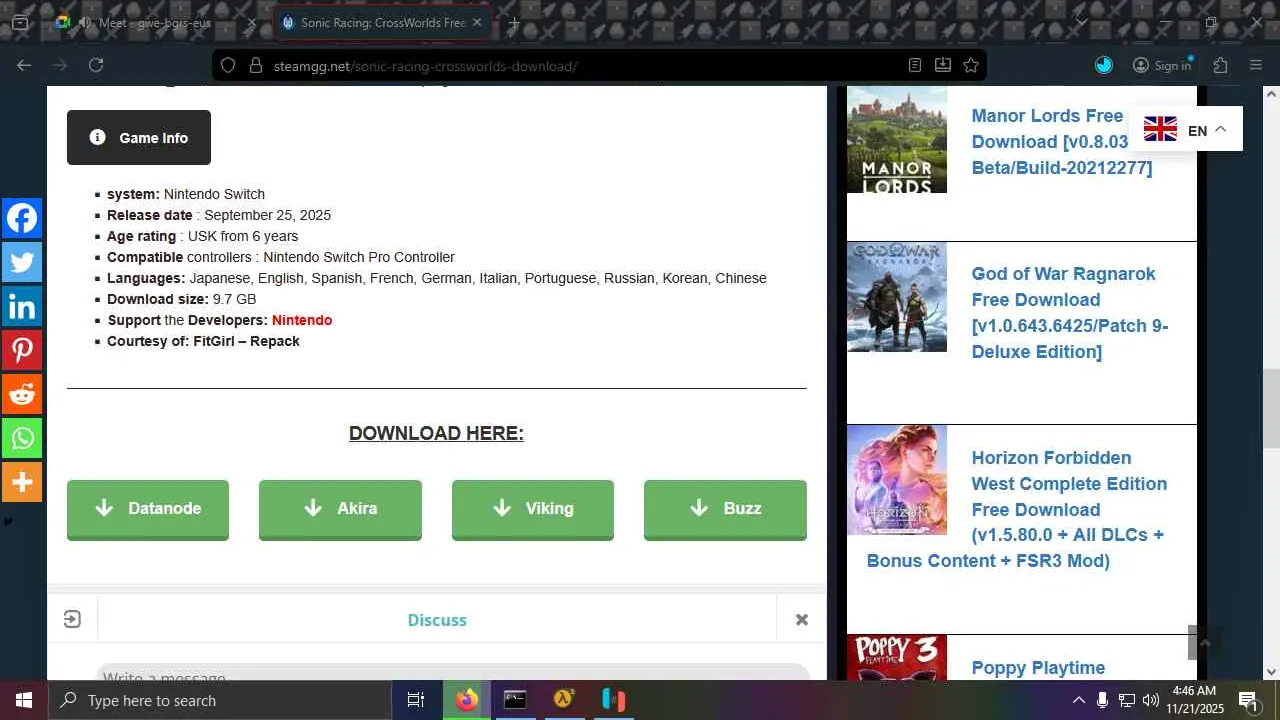Share page via WhatsApp
Screen dimensions: 1280x720
(21, 438)
